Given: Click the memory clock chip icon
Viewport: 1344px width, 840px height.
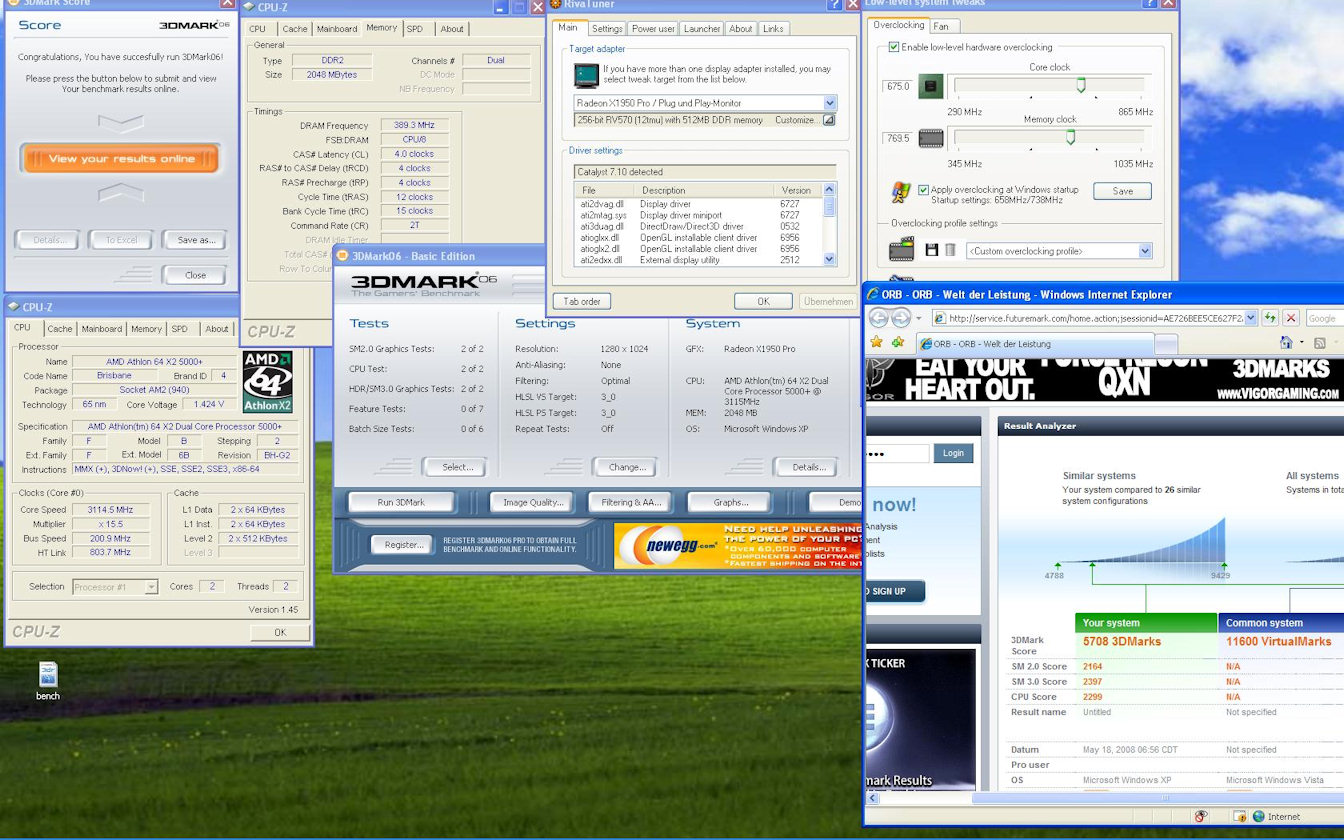Looking at the screenshot, I should coord(931,138).
